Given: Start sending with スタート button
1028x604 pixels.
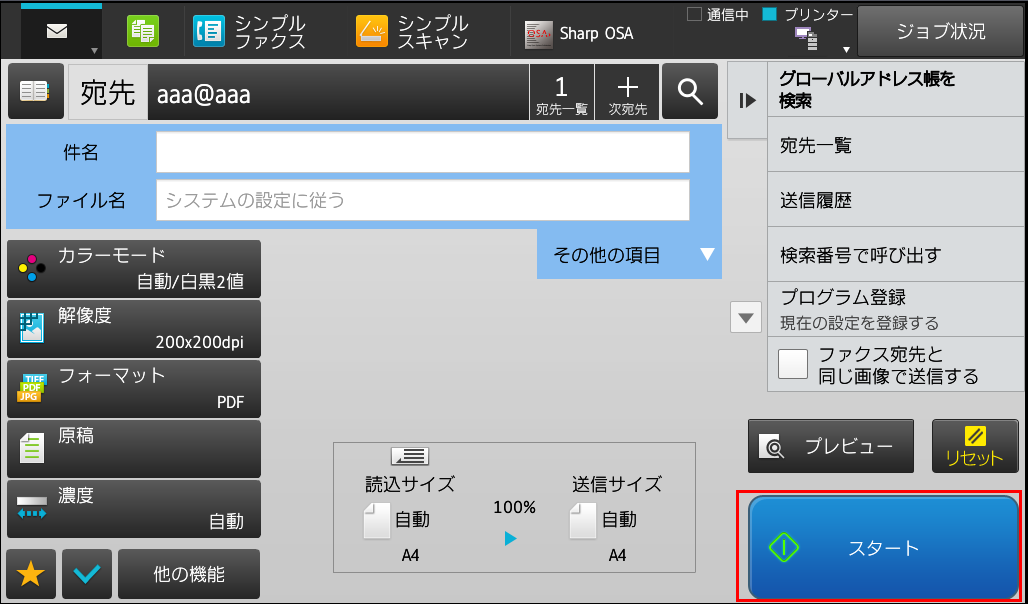Looking at the screenshot, I should tap(883, 548).
